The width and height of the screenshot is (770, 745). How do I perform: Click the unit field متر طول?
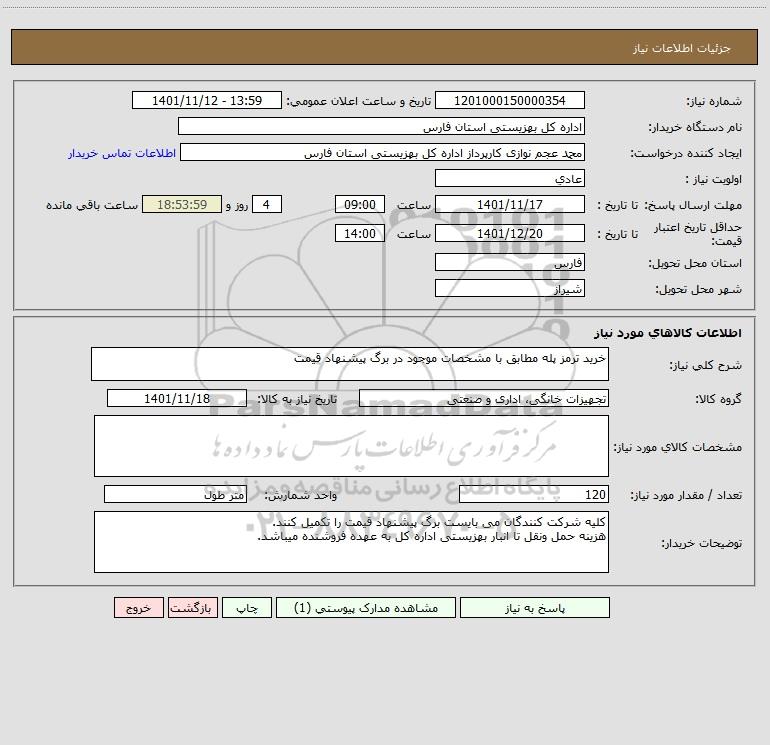pyautogui.click(x=175, y=494)
